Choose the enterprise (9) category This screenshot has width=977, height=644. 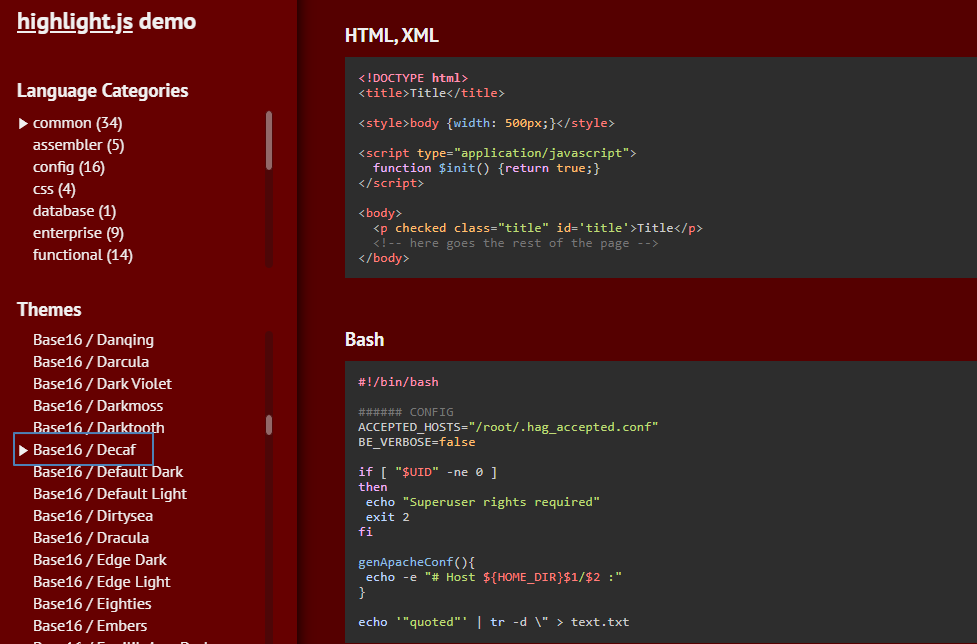point(79,233)
